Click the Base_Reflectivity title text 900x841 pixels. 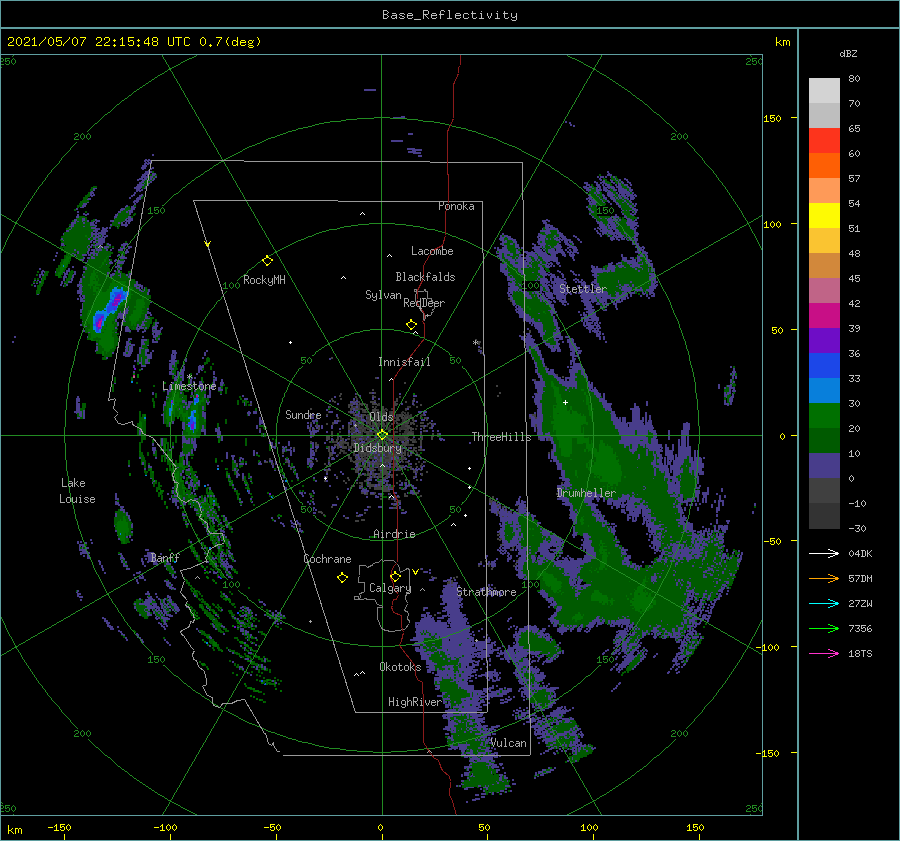tap(450, 15)
